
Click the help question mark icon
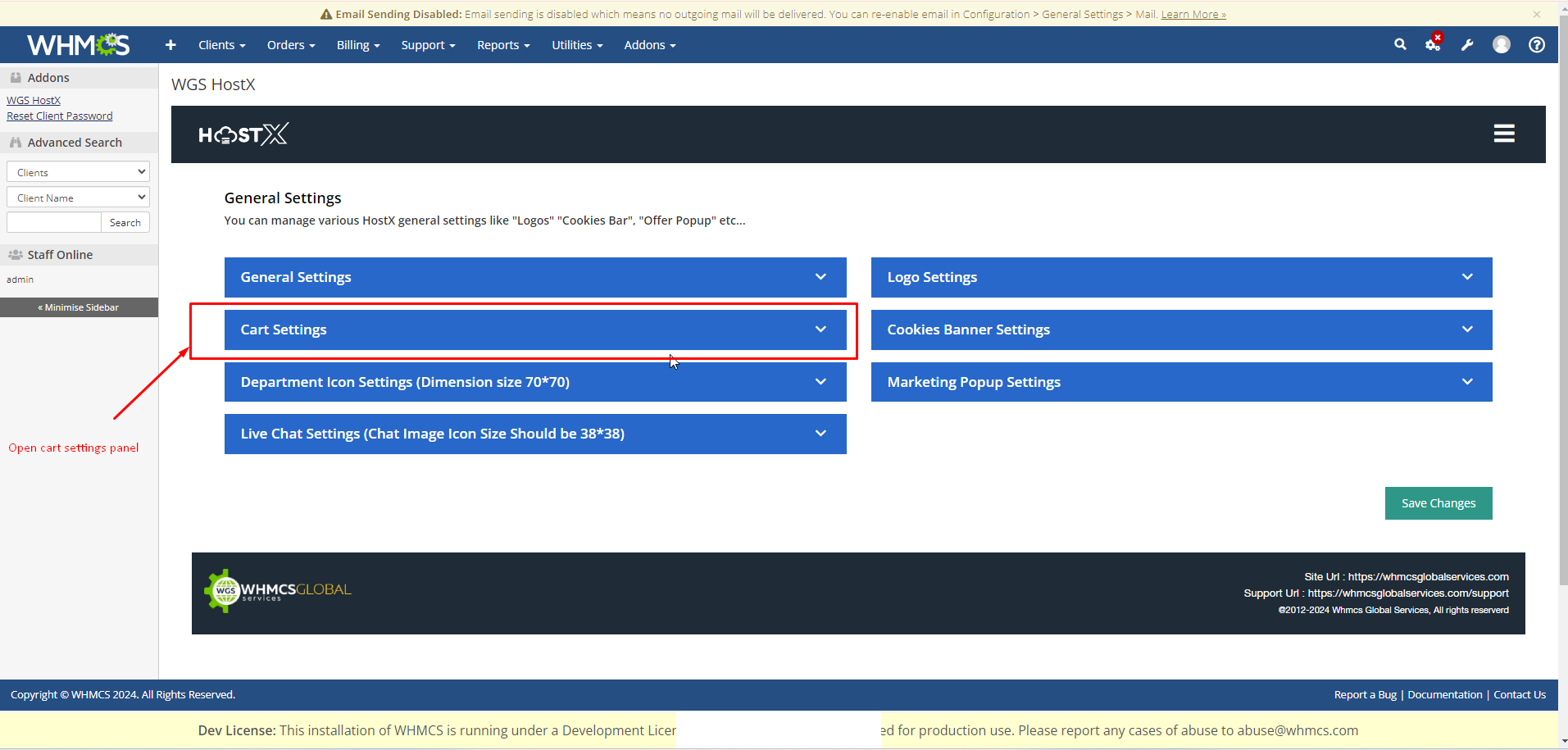(1536, 45)
